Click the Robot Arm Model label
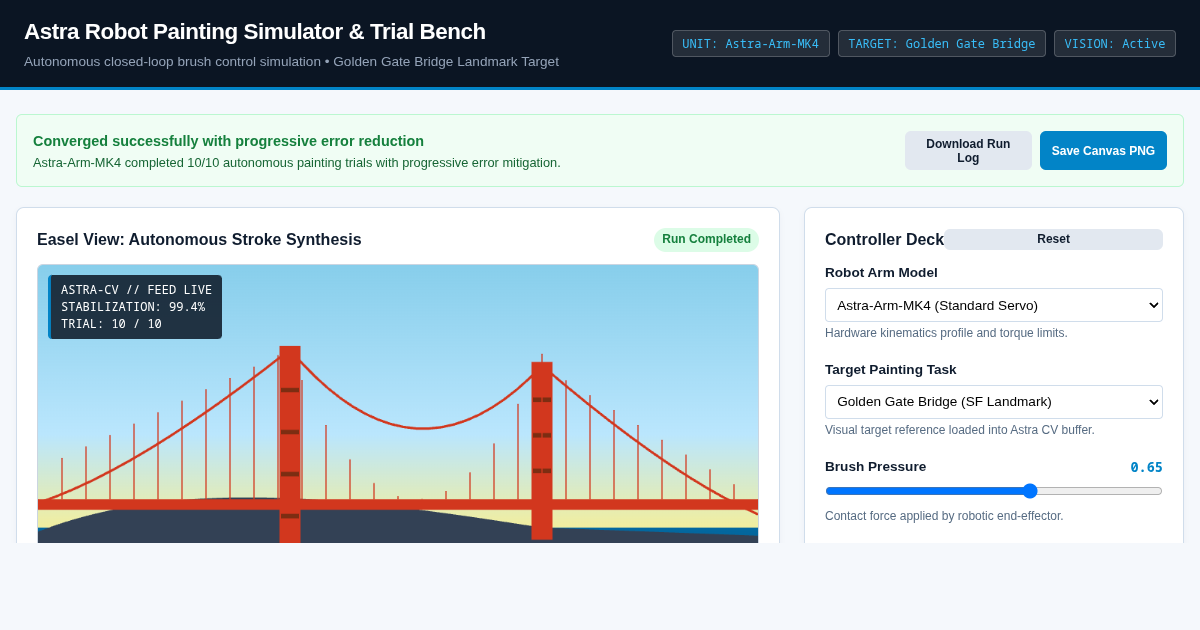 click(x=881, y=273)
